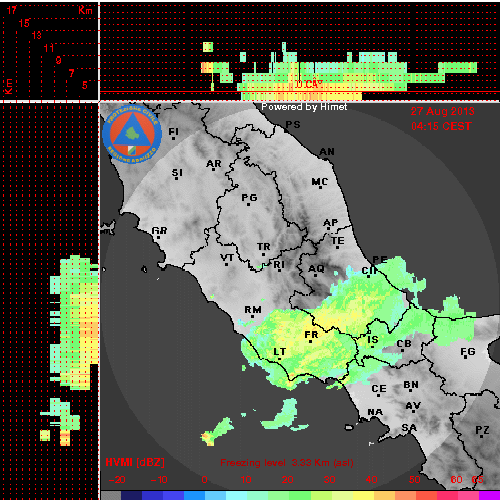Click the 'AV' city label
This screenshot has height=500, width=500.
pyautogui.click(x=413, y=406)
